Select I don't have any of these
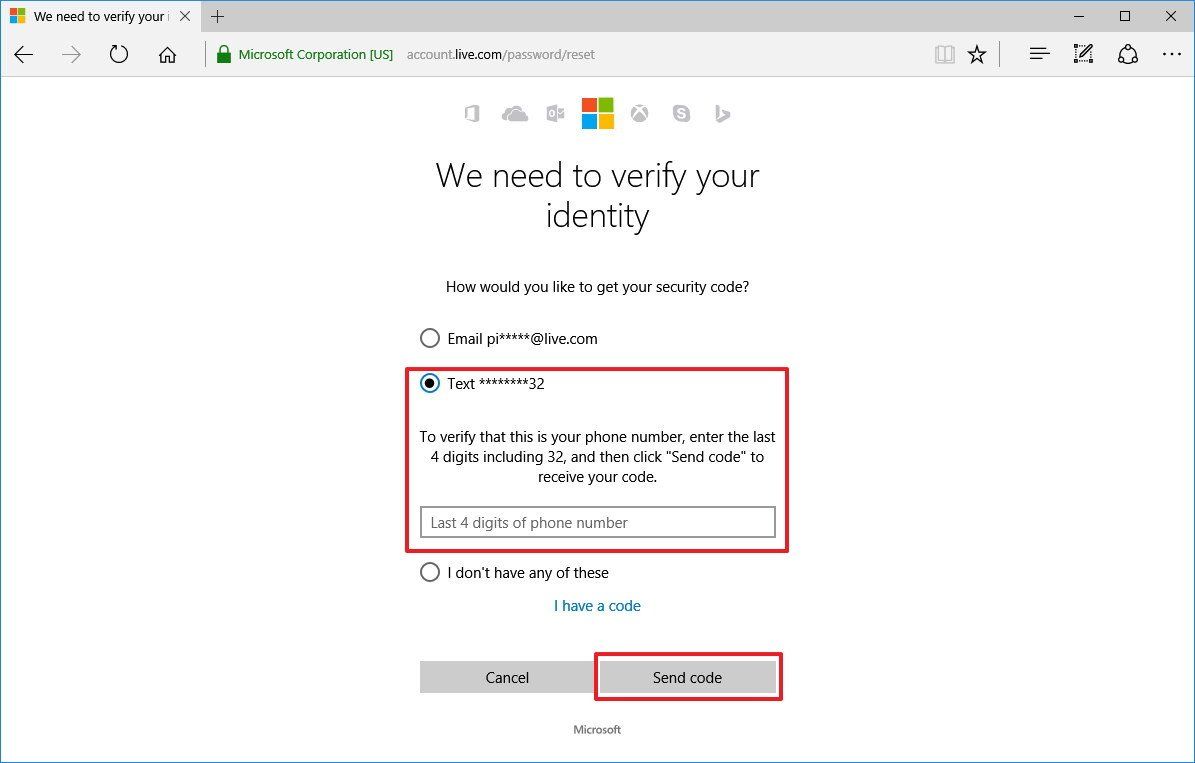 pyautogui.click(x=430, y=572)
